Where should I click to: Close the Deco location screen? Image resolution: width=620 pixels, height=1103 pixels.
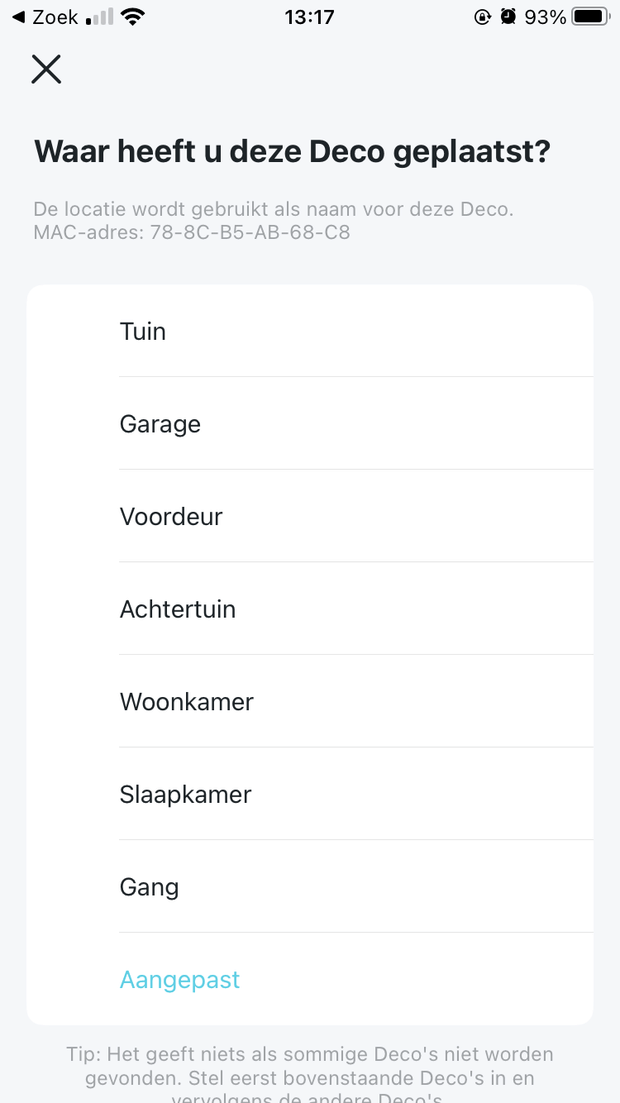click(x=46, y=69)
